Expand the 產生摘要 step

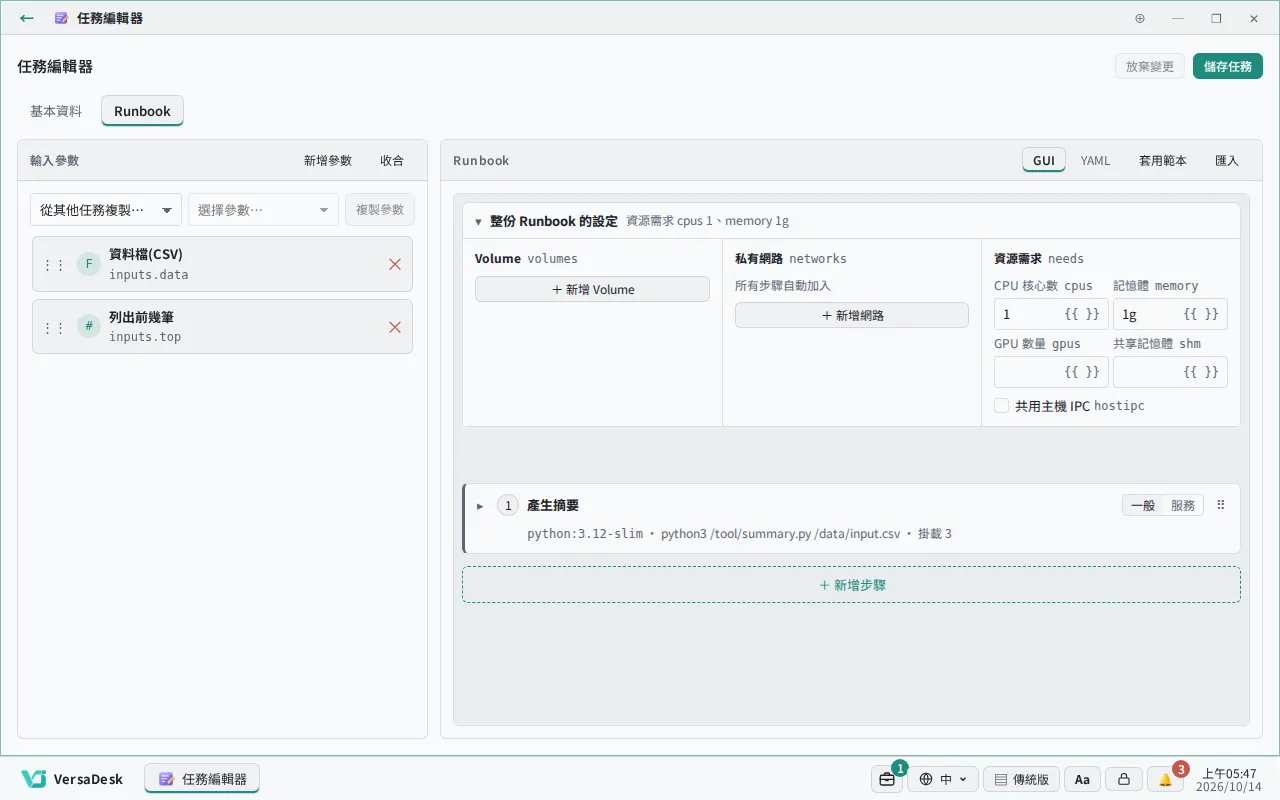point(480,506)
